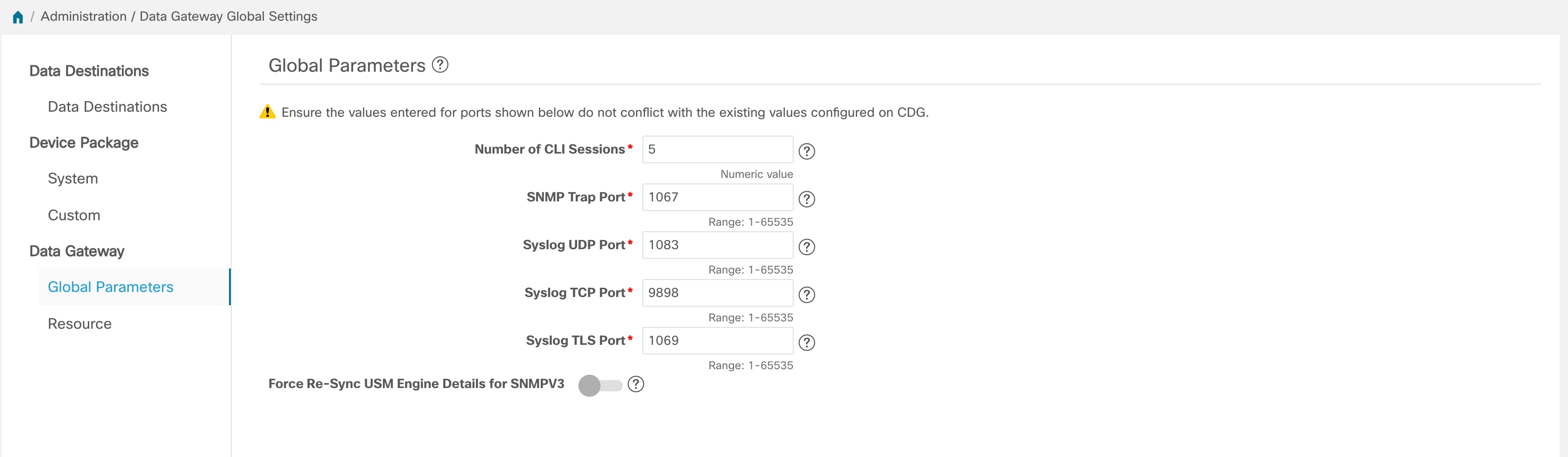The image size is (1568, 457).
Task: Click the Number of CLI Sessions field
Action: (717, 150)
